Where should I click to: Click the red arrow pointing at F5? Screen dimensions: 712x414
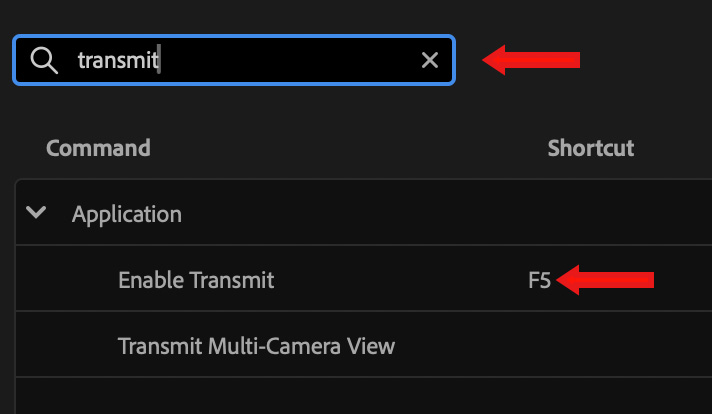[606, 280]
